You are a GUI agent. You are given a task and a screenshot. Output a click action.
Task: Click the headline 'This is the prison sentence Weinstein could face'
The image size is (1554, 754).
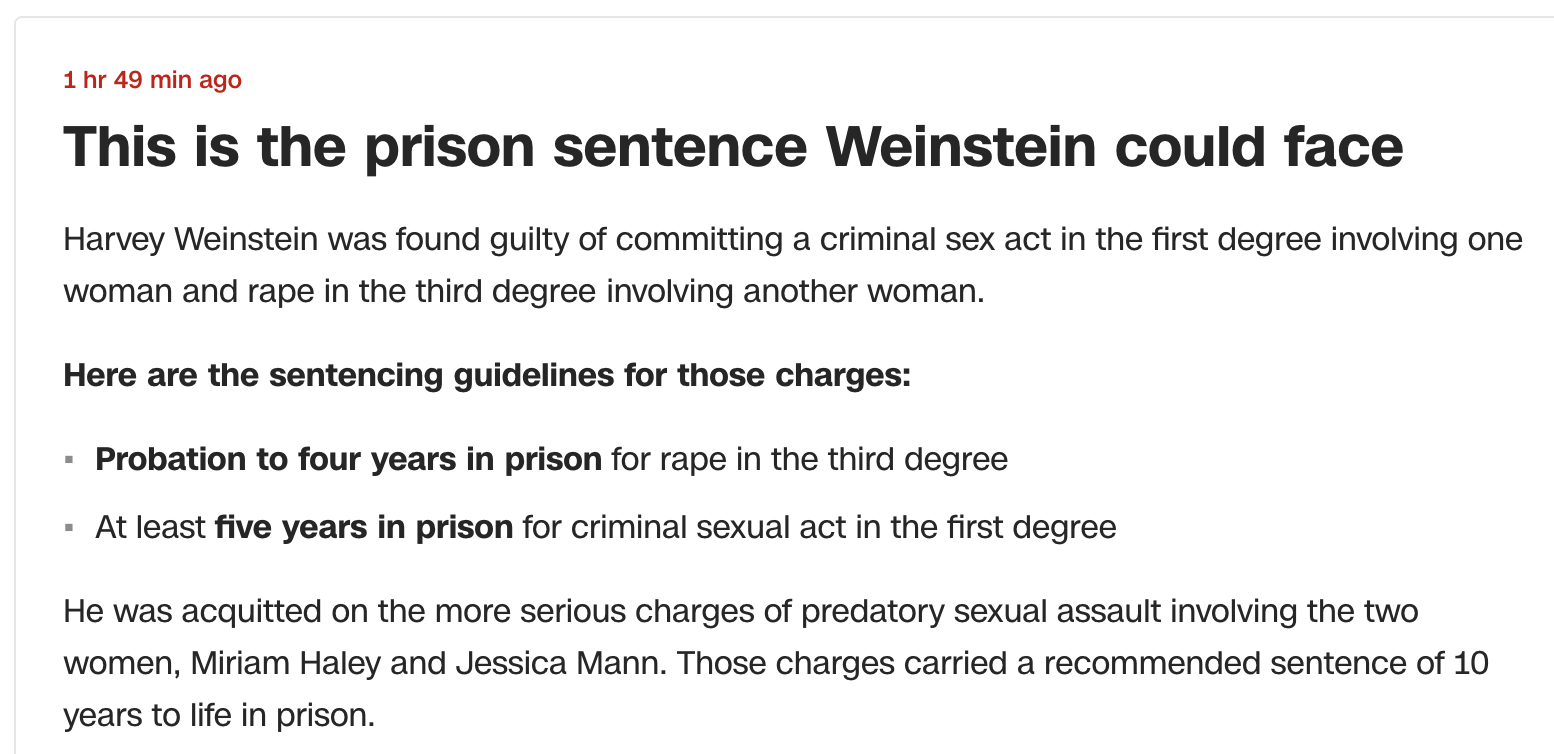click(733, 146)
